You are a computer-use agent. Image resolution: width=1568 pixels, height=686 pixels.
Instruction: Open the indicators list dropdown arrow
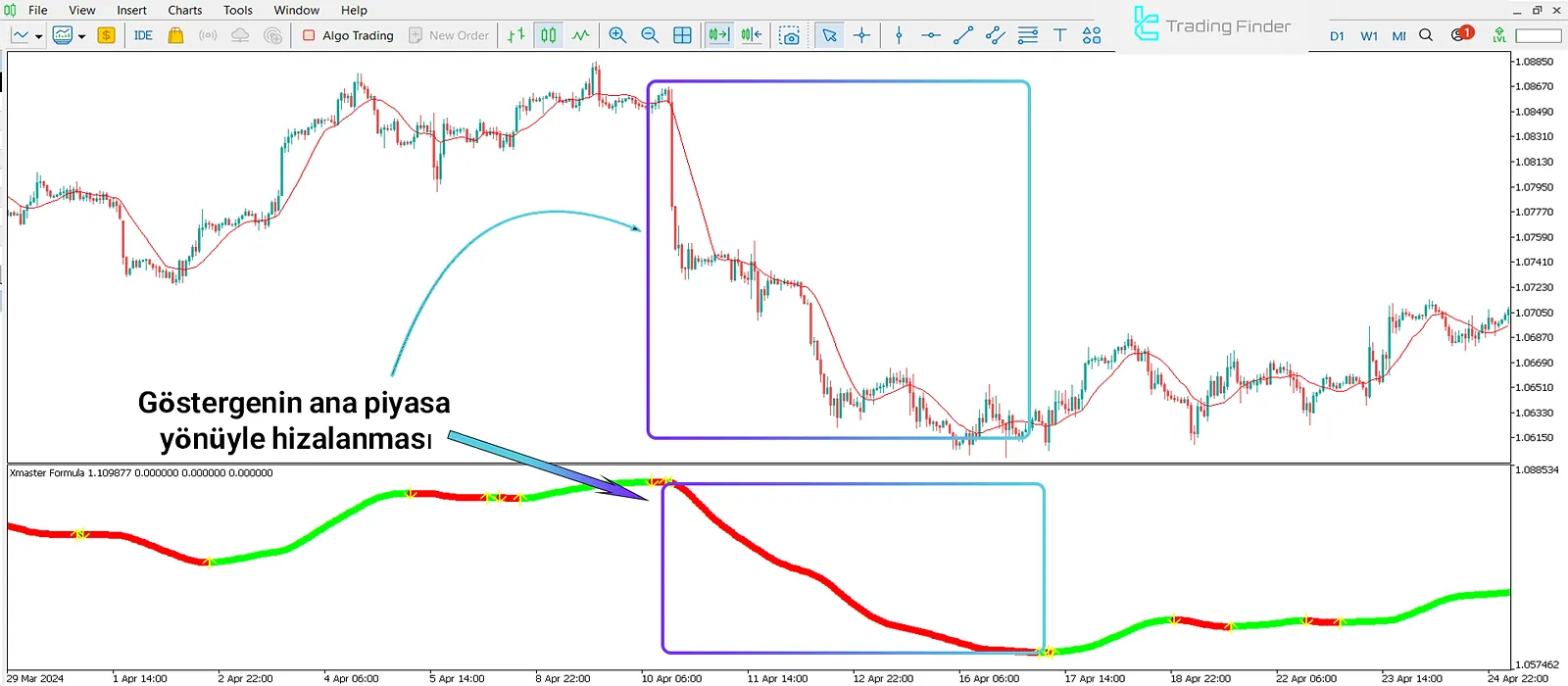(81, 36)
